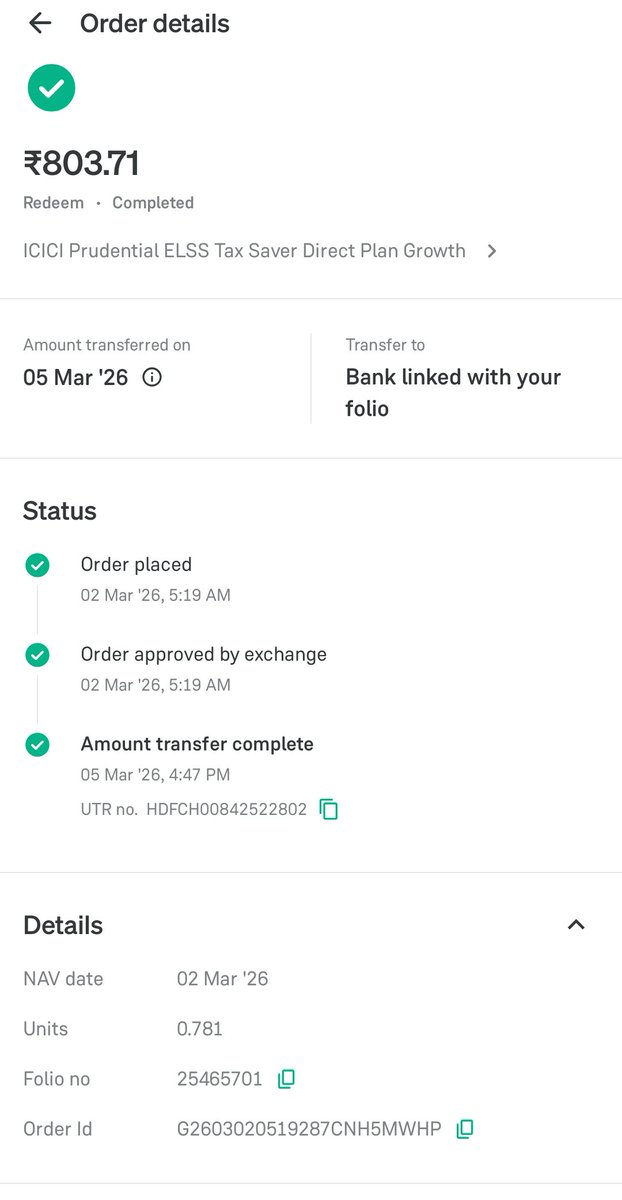The width and height of the screenshot is (622, 1200).
Task: Tap the Status section heading
Action: [x=60, y=511]
